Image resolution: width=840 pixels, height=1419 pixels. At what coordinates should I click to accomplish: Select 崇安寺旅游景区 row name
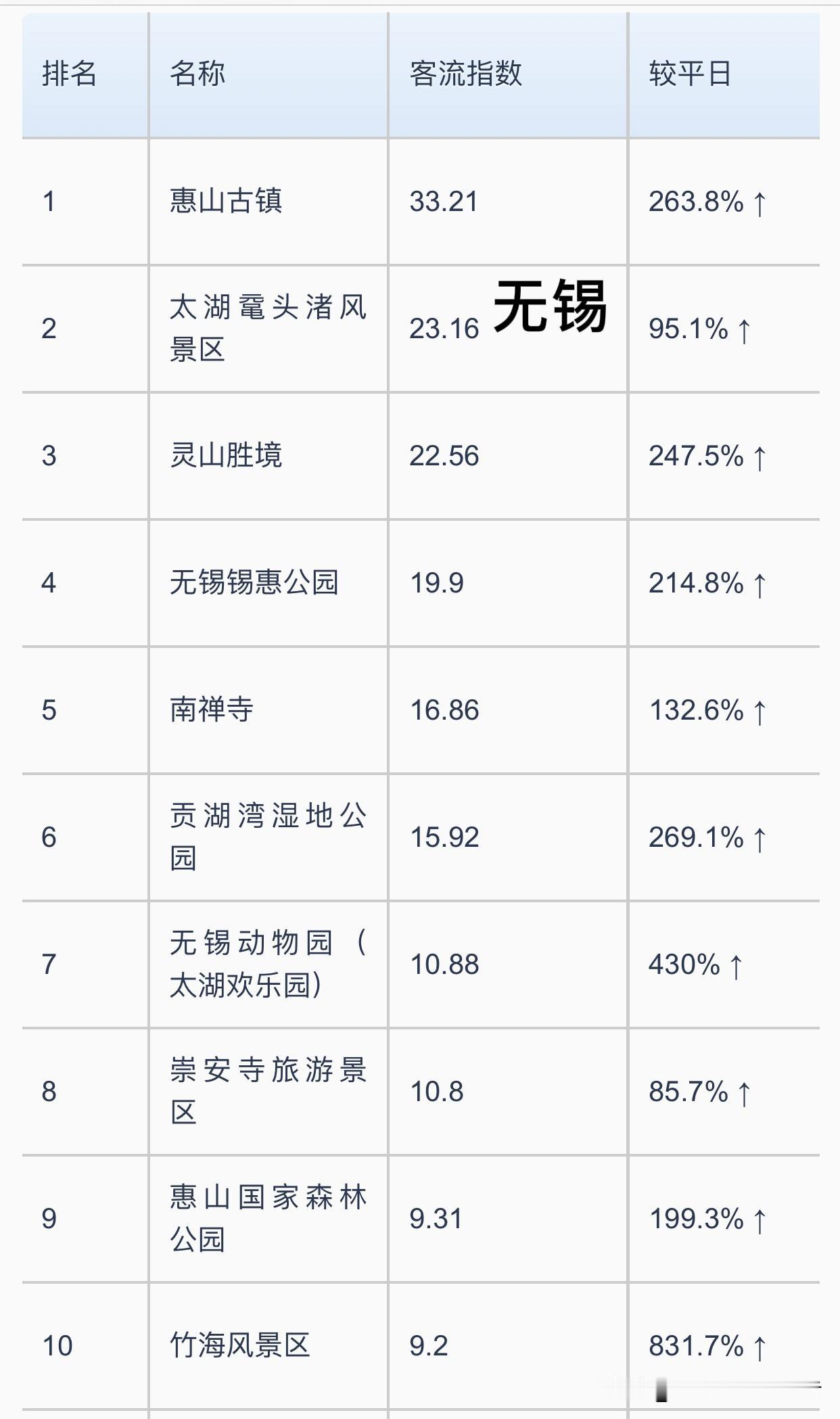coord(269,1091)
